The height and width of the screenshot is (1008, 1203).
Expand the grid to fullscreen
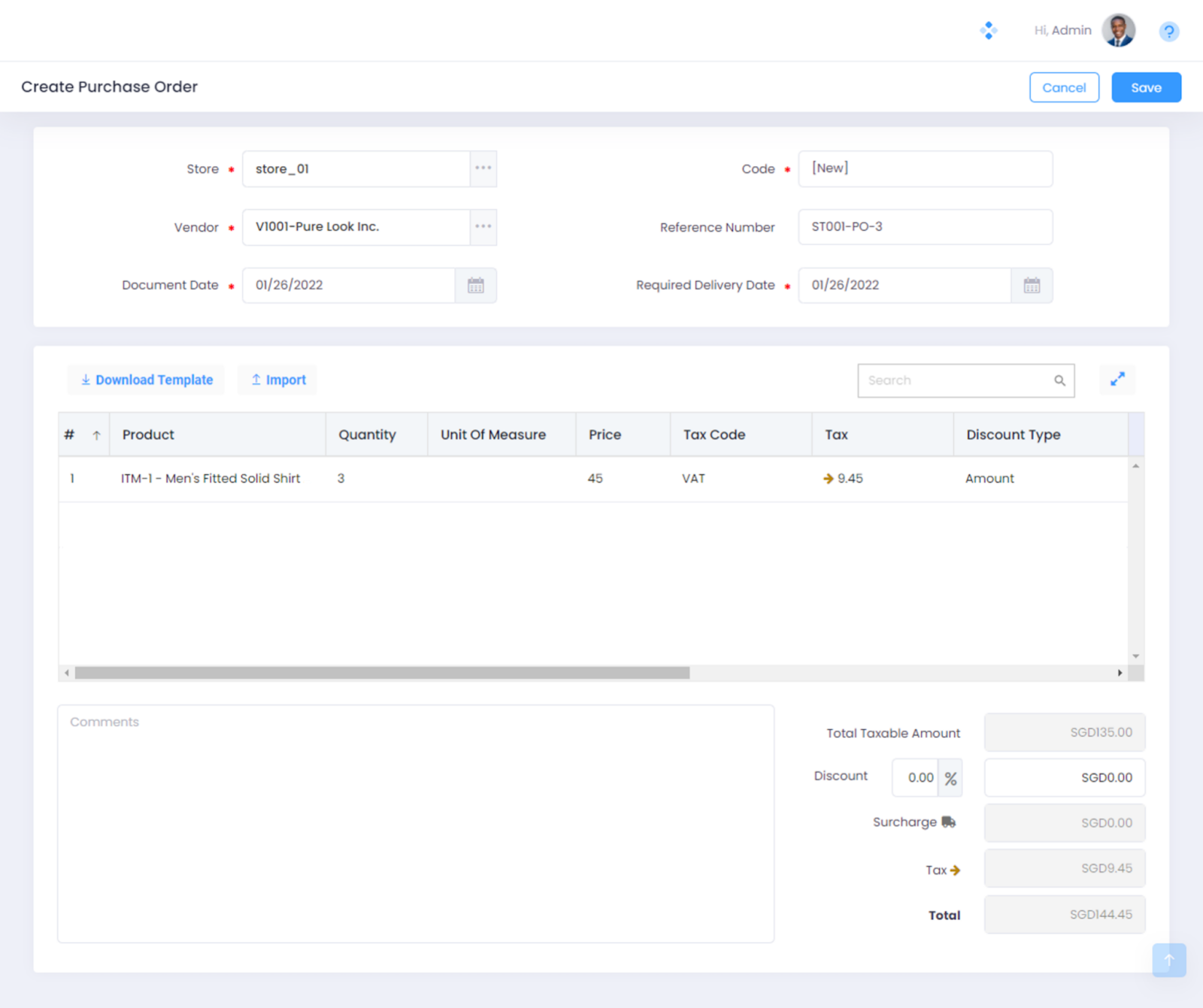1117,380
